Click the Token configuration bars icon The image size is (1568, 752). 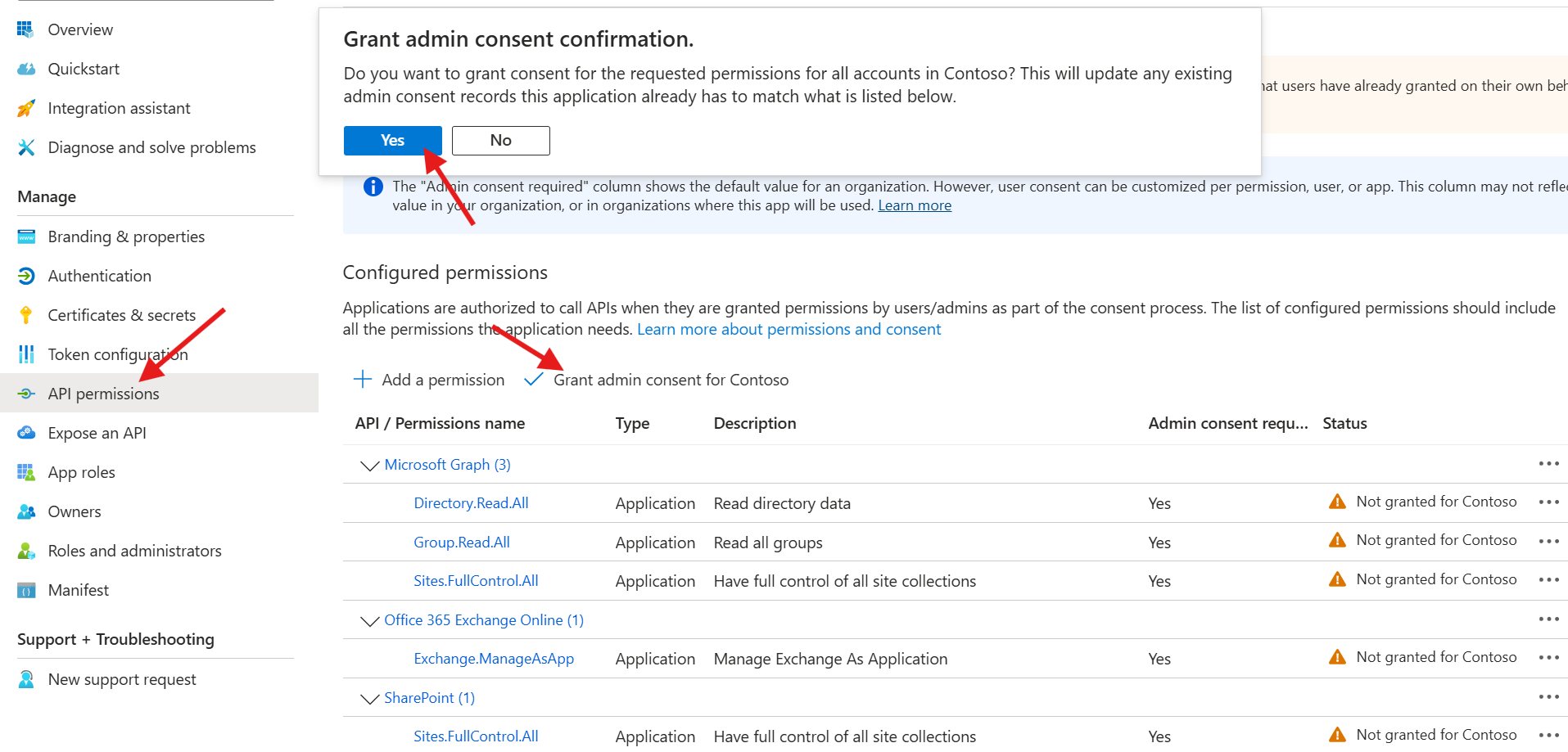pos(26,354)
